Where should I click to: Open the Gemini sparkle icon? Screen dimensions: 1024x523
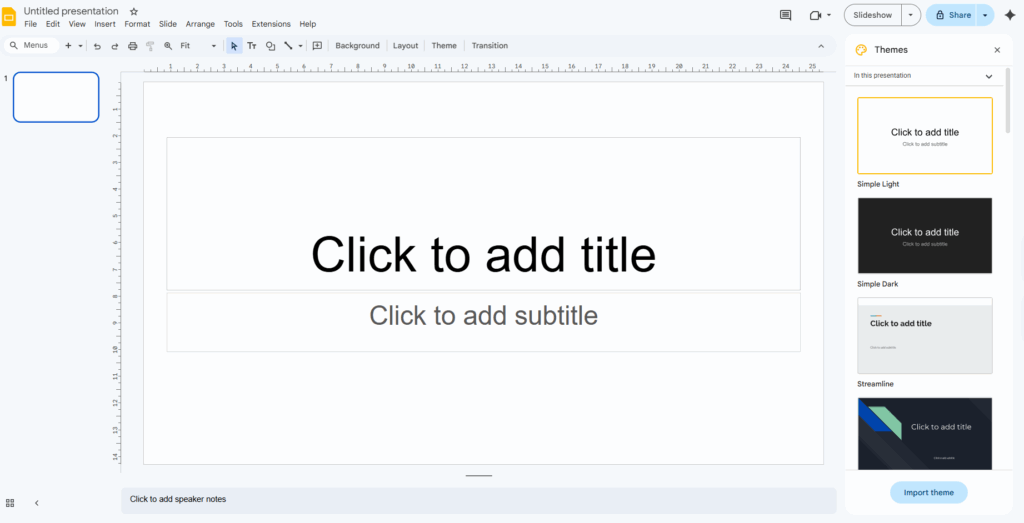coord(1009,15)
